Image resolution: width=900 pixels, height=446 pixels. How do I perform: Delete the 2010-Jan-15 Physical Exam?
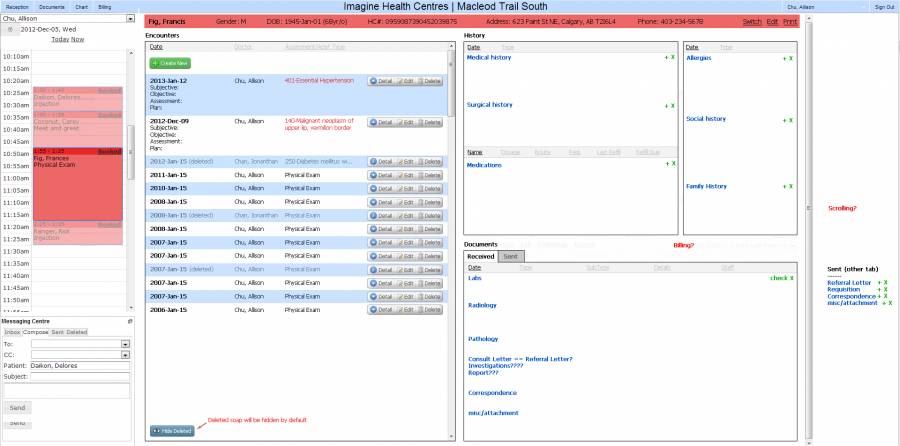[429, 189]
